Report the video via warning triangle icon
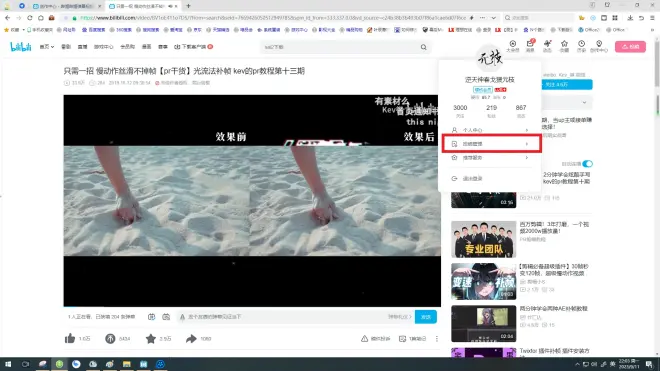Viewport: 660px width, 371px height. tap(365, 339)
